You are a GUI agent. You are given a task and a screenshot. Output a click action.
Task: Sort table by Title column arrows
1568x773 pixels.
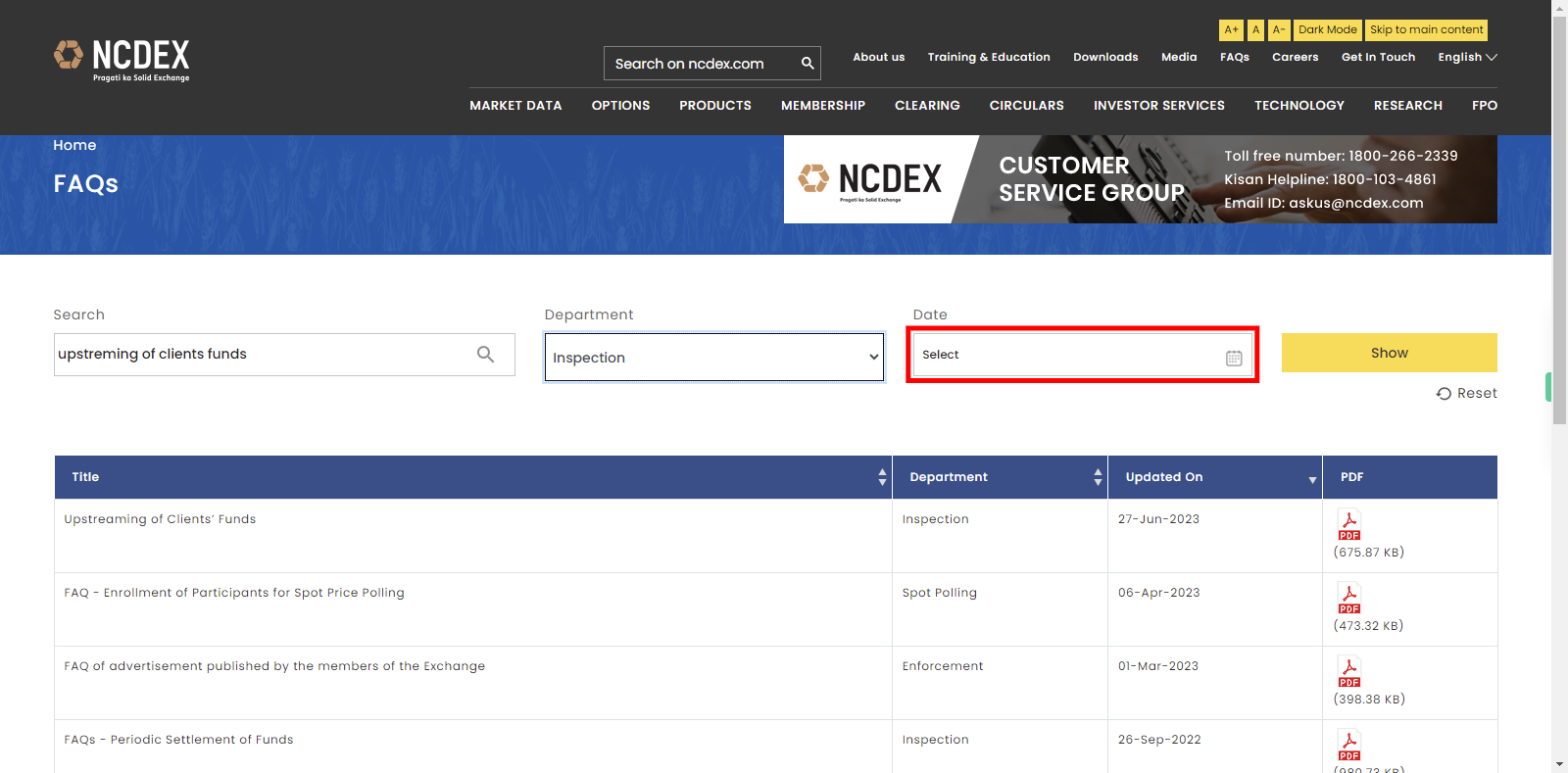click(882, 477)
